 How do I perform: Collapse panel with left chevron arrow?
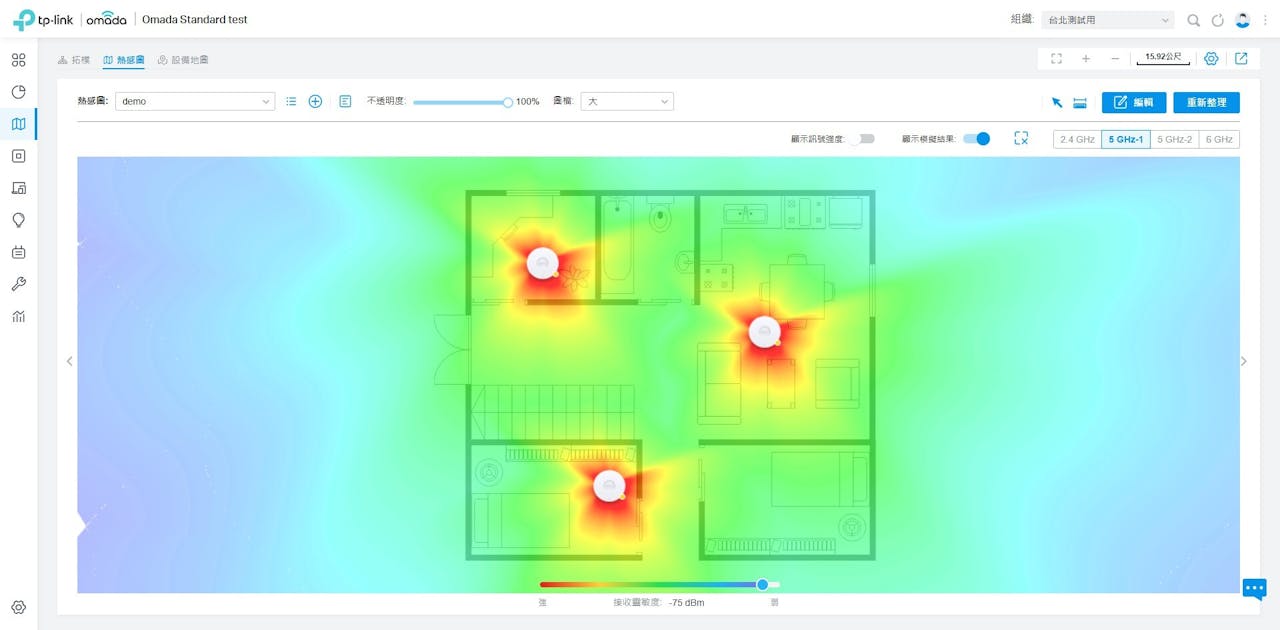click(69, 361)
